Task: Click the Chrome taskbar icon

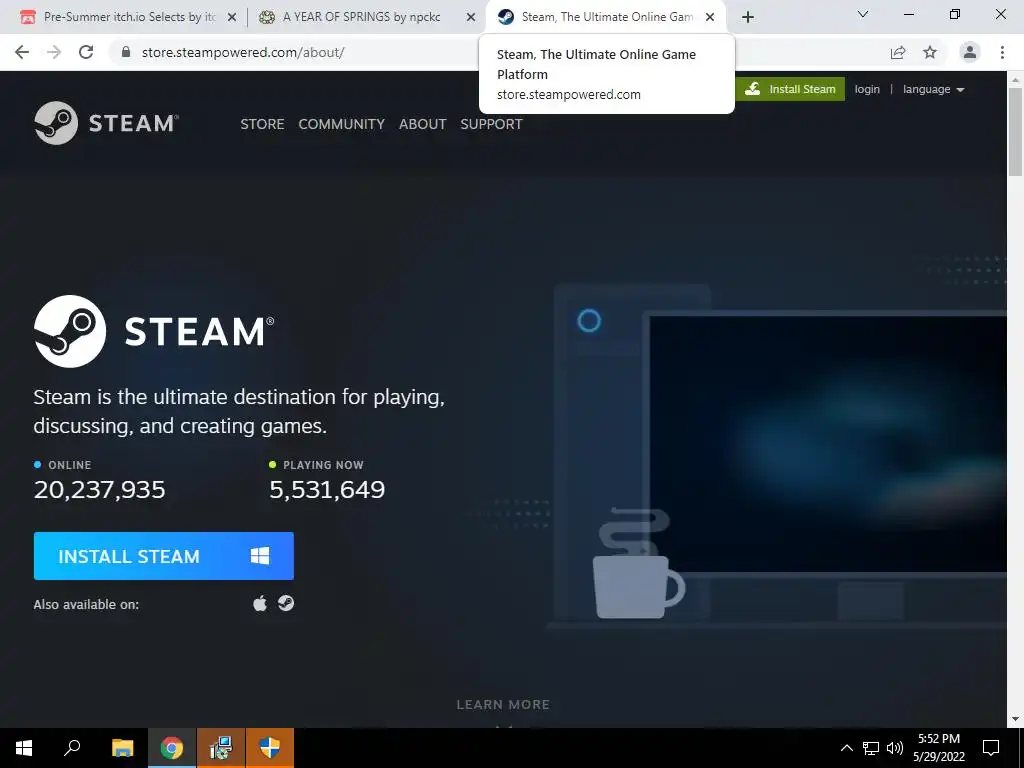Action: tap(172, 748)
